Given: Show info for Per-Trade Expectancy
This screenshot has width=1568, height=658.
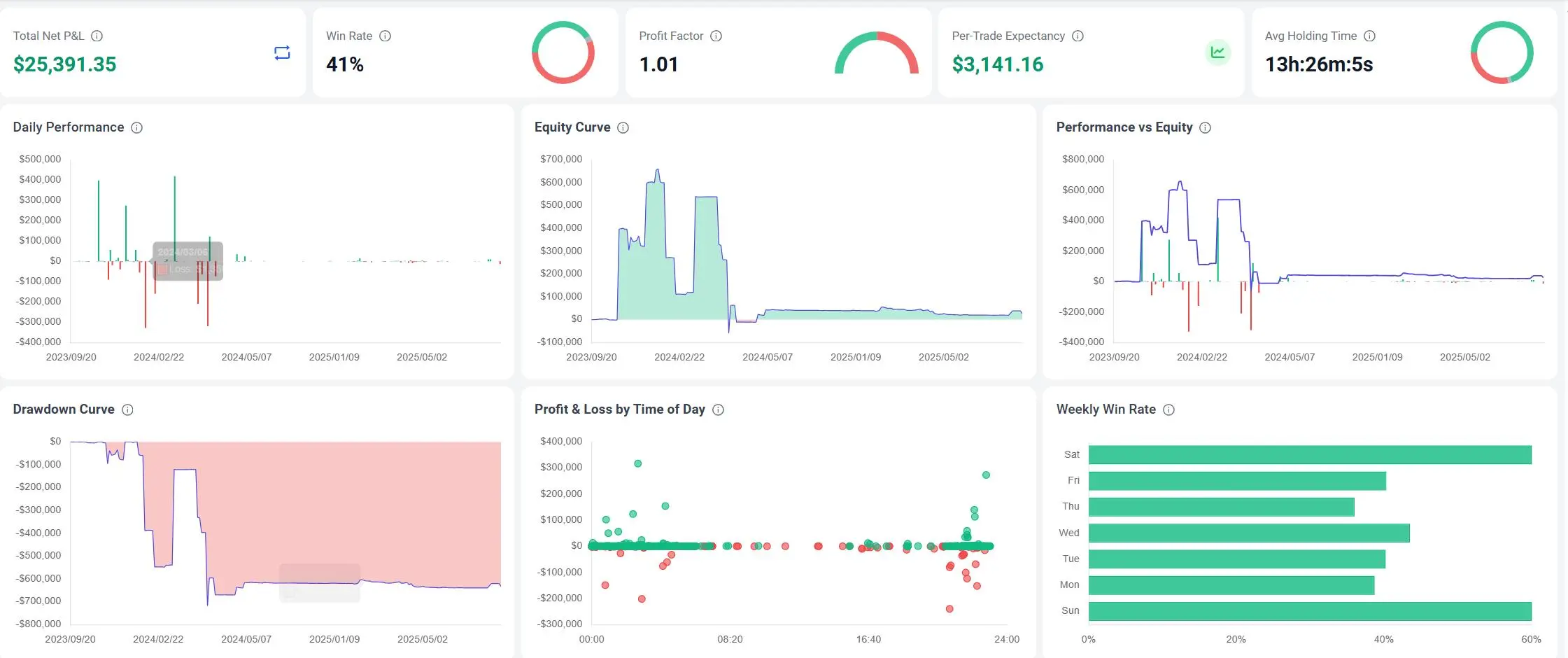Looking at the screenshot, I should 1078,36.
